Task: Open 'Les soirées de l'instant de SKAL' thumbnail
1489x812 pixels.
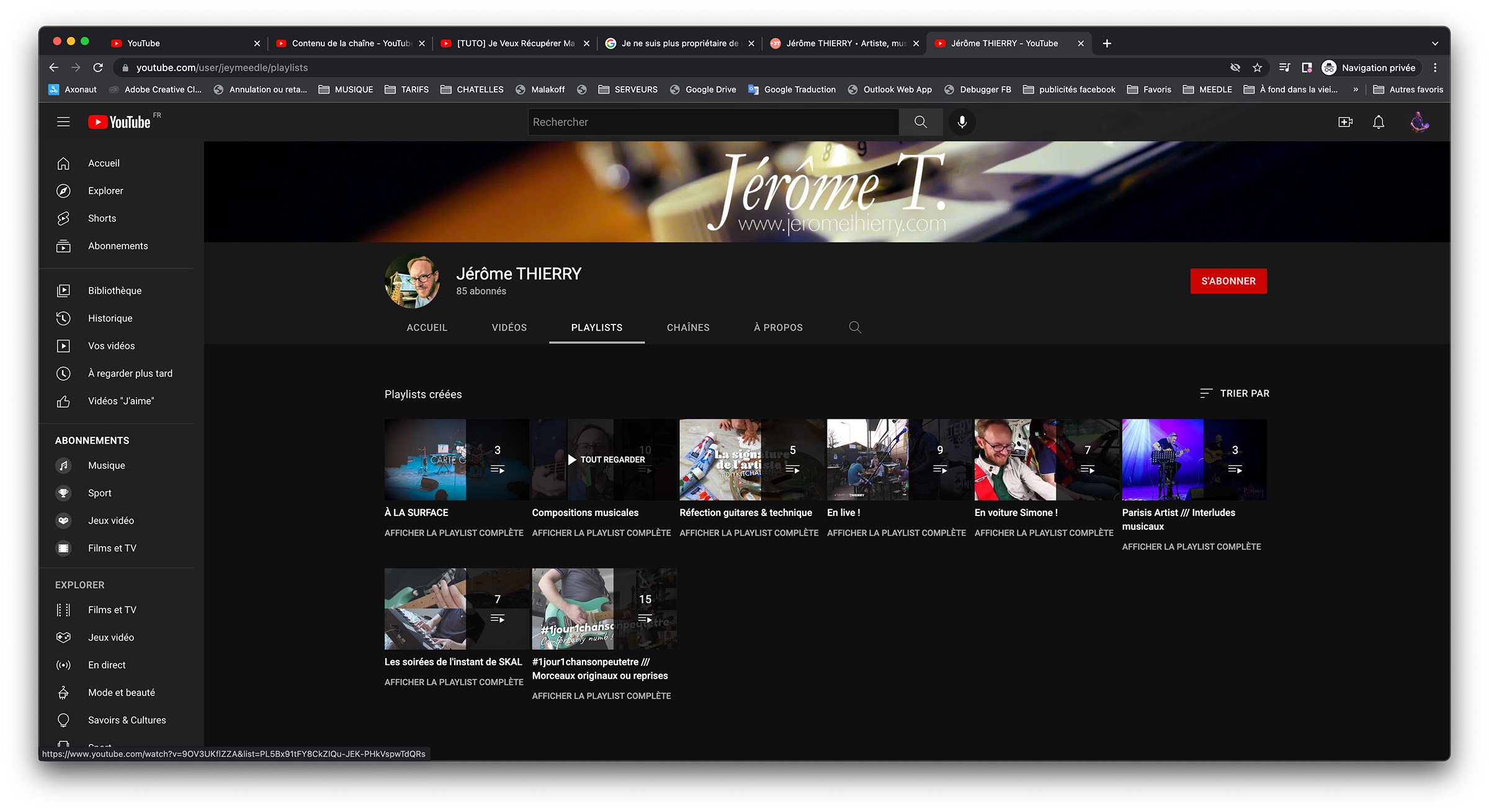Action: (457, 609)
